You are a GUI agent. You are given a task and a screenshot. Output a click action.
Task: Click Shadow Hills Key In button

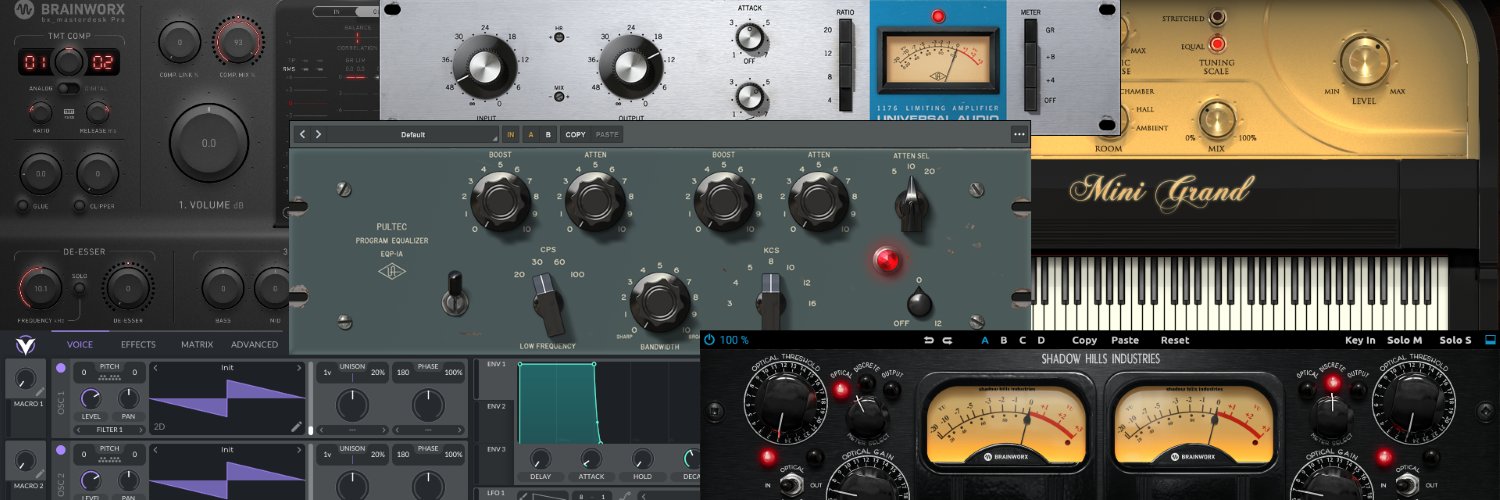[1360, 340]
